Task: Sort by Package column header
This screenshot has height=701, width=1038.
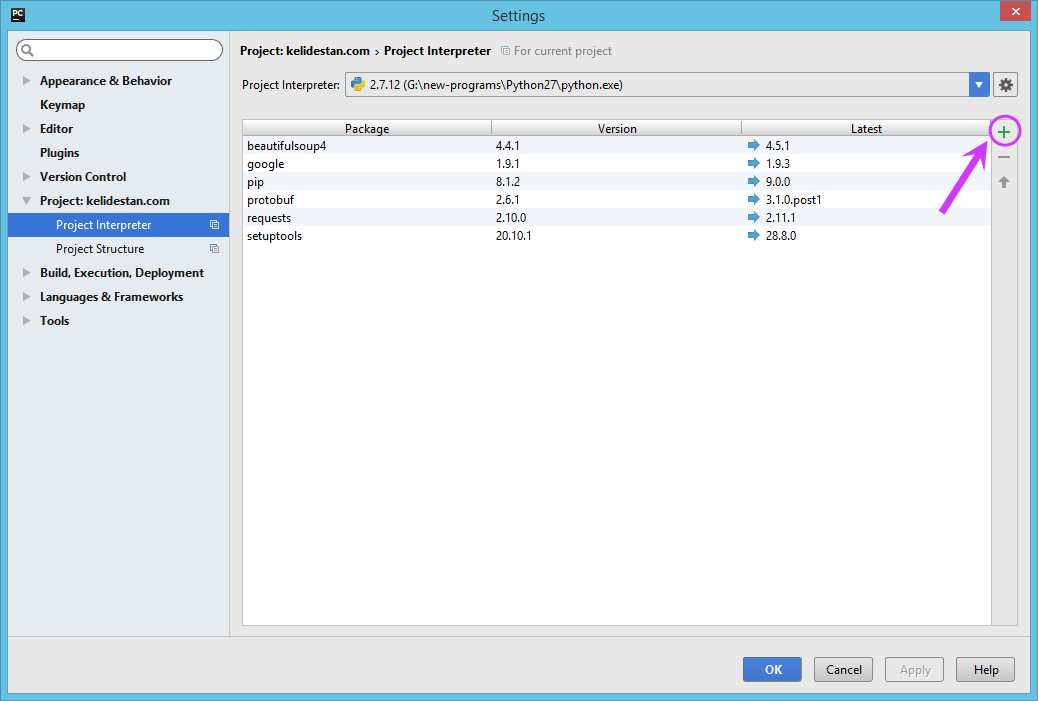Action: click(x=367, y=128)
